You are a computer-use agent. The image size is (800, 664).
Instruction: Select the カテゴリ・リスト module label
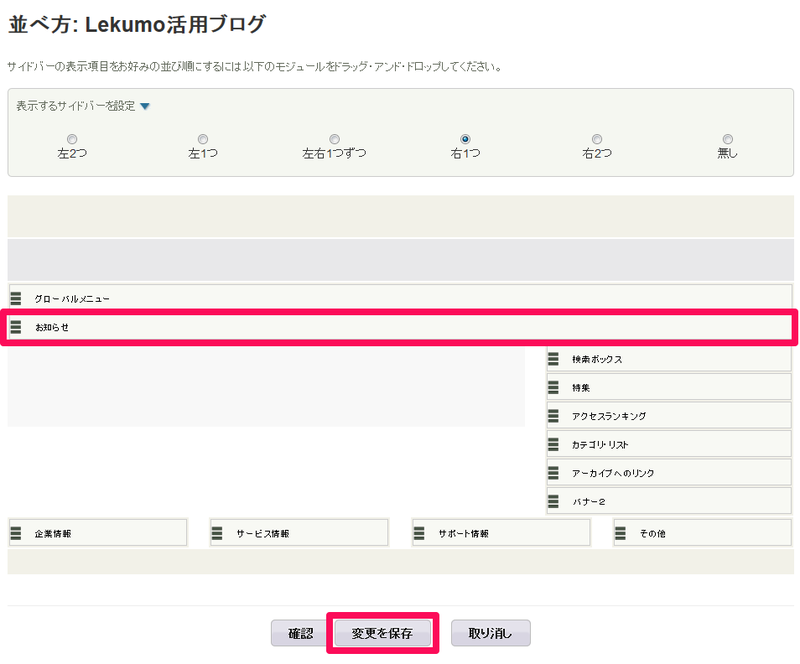click(x=600, y=445)
